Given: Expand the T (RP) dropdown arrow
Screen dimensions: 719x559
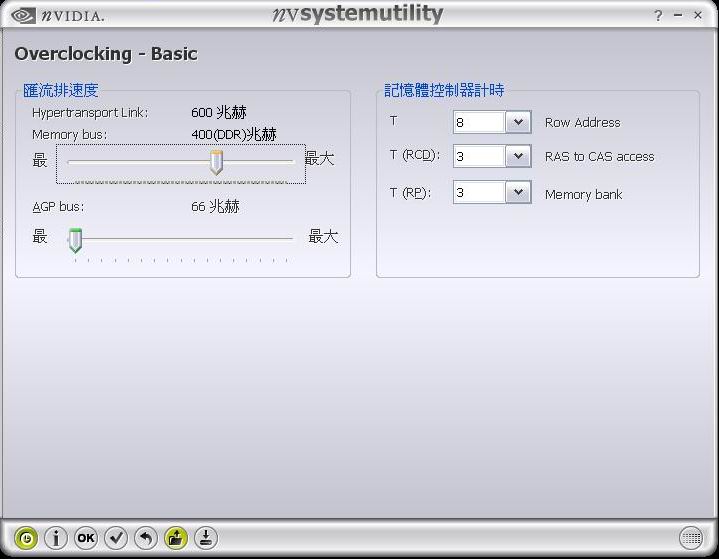Looking at the screenshot, I should click(518, 192).
